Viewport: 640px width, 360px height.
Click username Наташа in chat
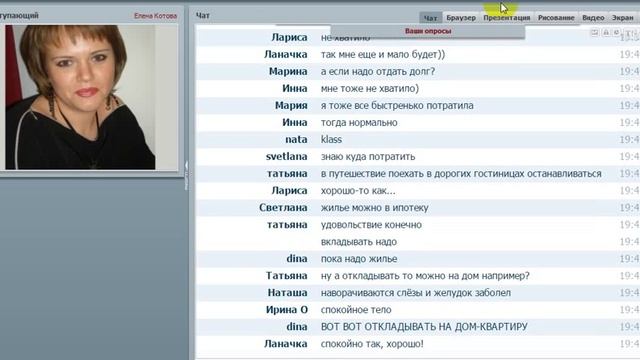[x=287, y=293]
